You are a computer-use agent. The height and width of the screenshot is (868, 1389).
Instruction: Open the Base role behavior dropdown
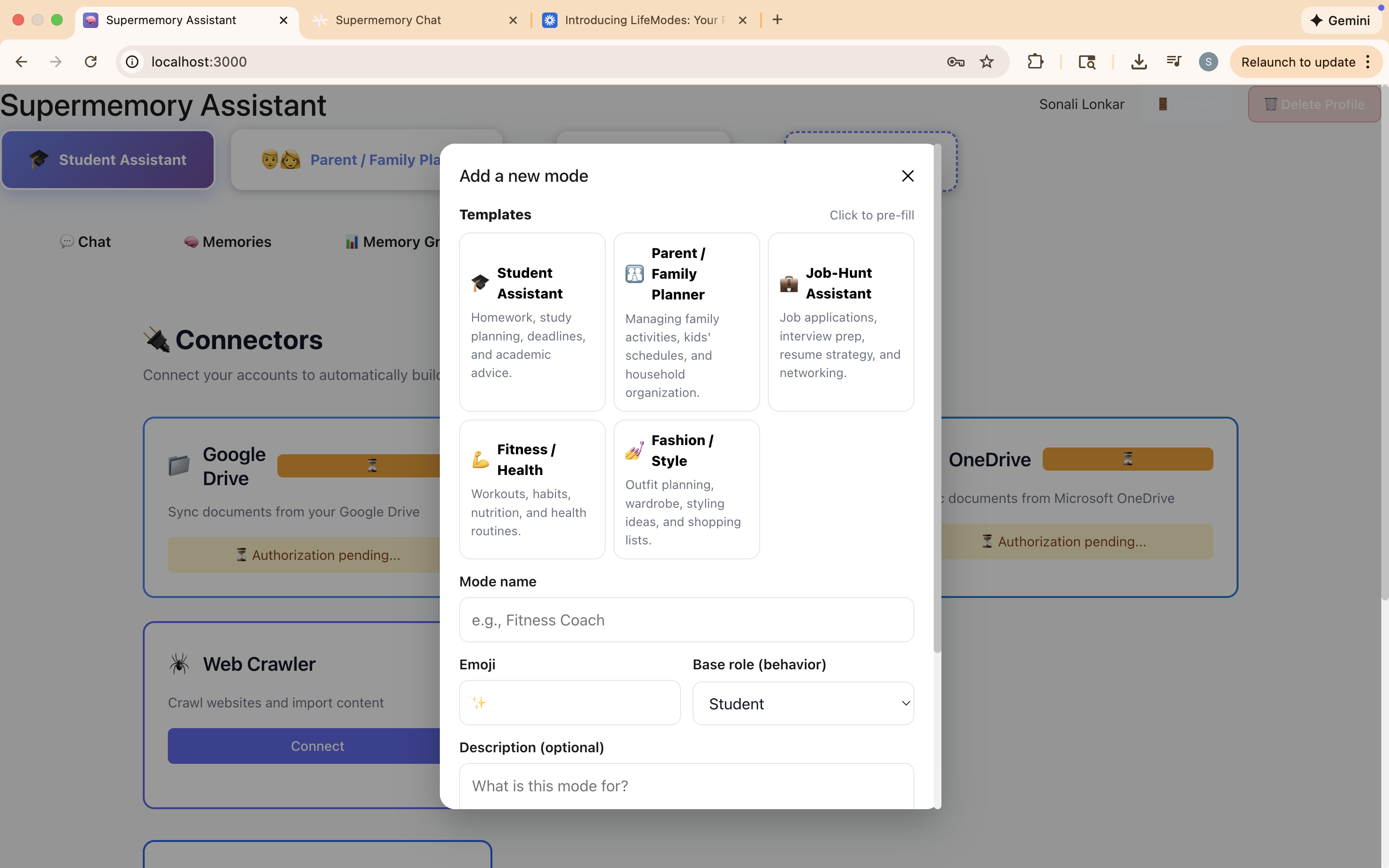803,703
